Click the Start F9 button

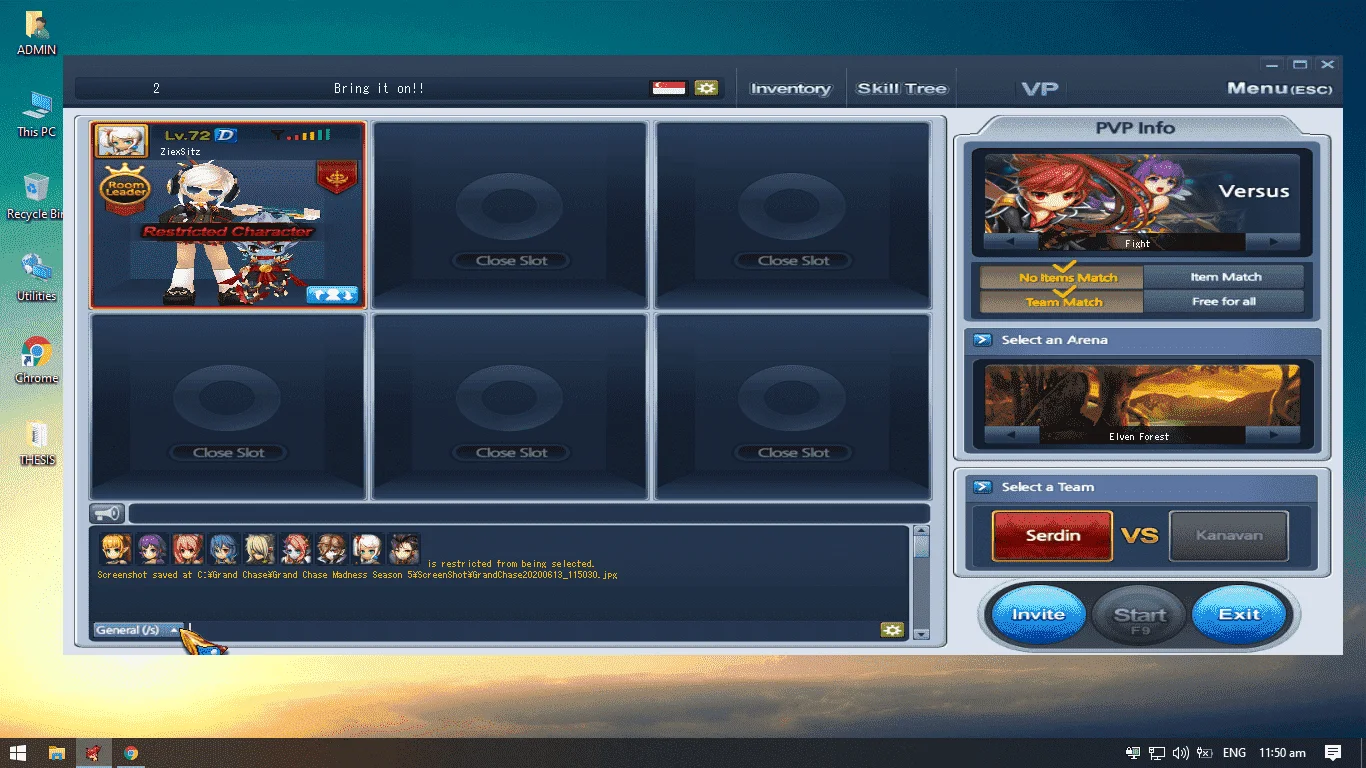click(x=1140, y=617)
